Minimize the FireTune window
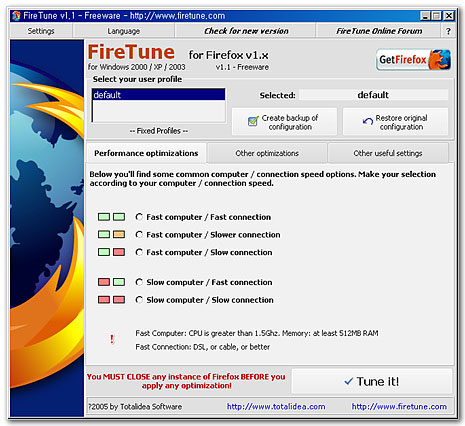 425,16
